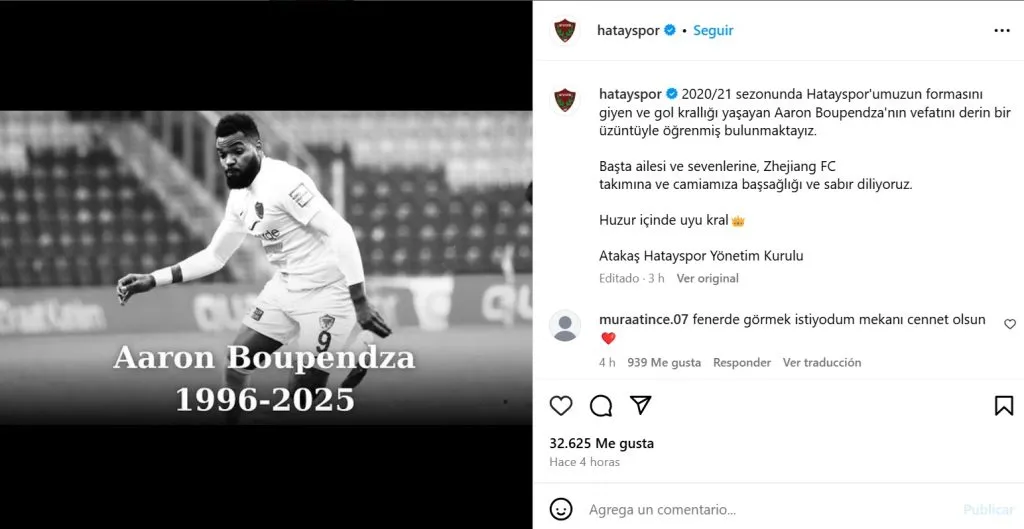The image size is (1024, 529).
Task: Click hatayspor username in the header
Action: pyautogui.click(x=628, y=31)
